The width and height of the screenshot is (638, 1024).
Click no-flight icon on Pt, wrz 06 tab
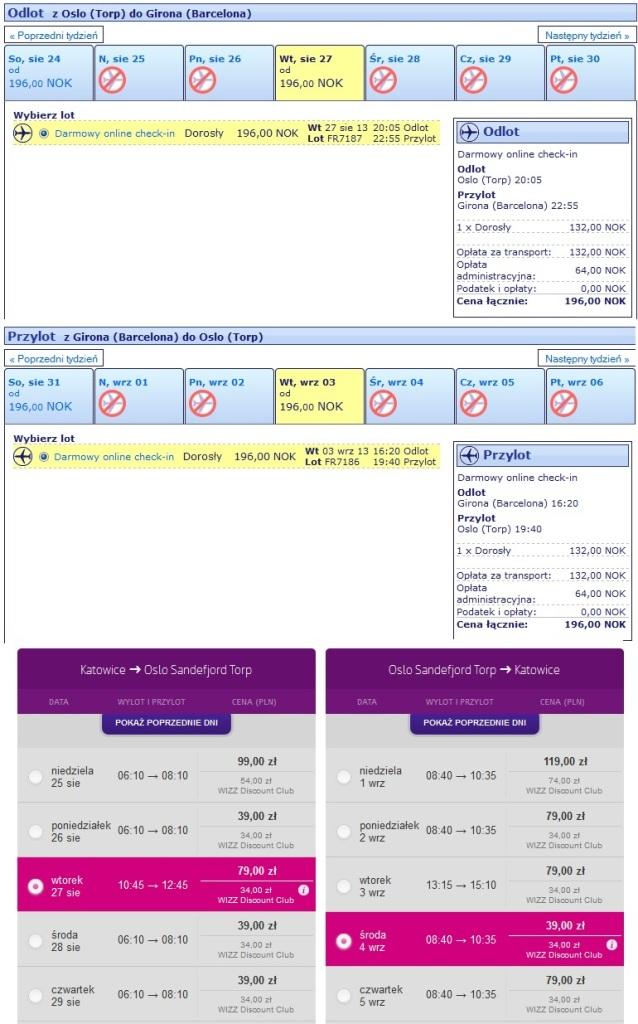(x=564, y=404)
